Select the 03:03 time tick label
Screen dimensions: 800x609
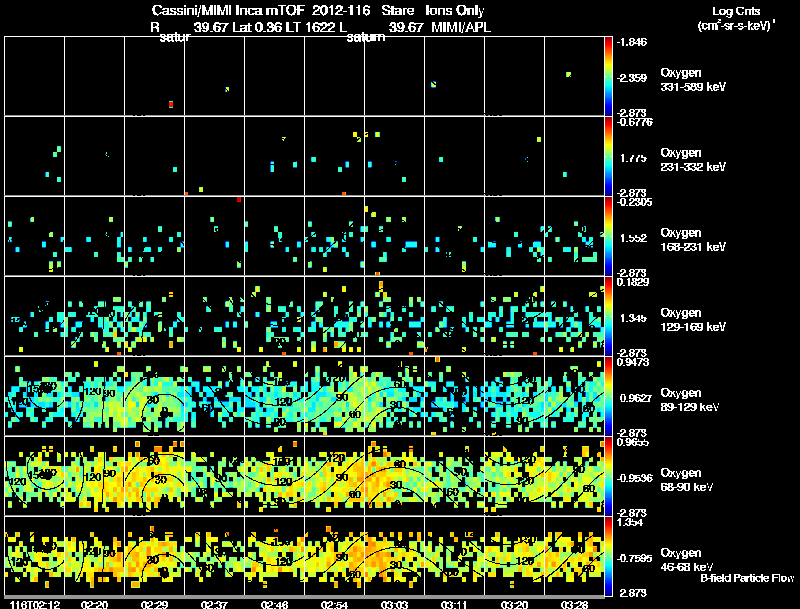click(x=394, y=604)
